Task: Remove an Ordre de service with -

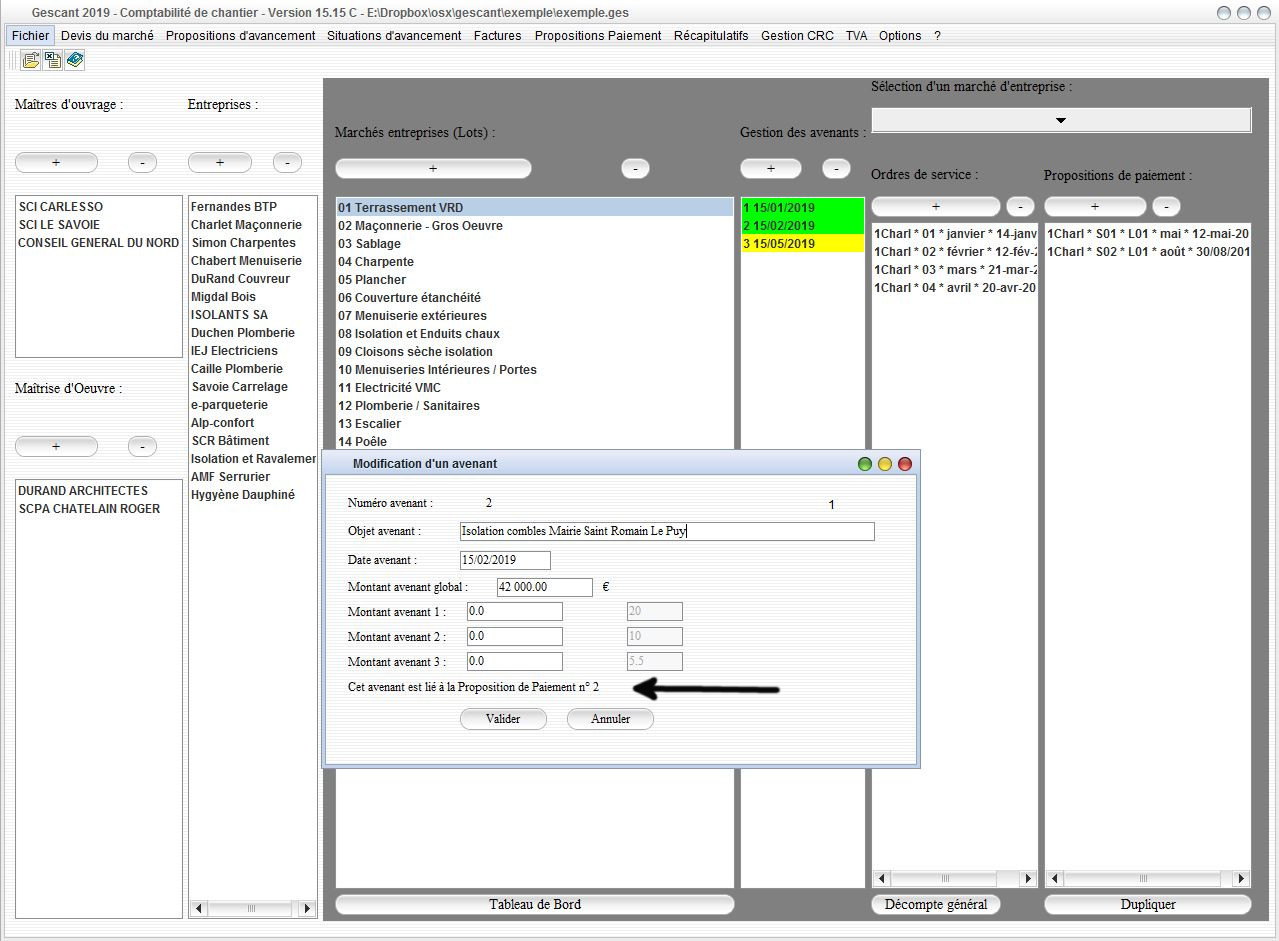Action: click(x=1020, y=206)
